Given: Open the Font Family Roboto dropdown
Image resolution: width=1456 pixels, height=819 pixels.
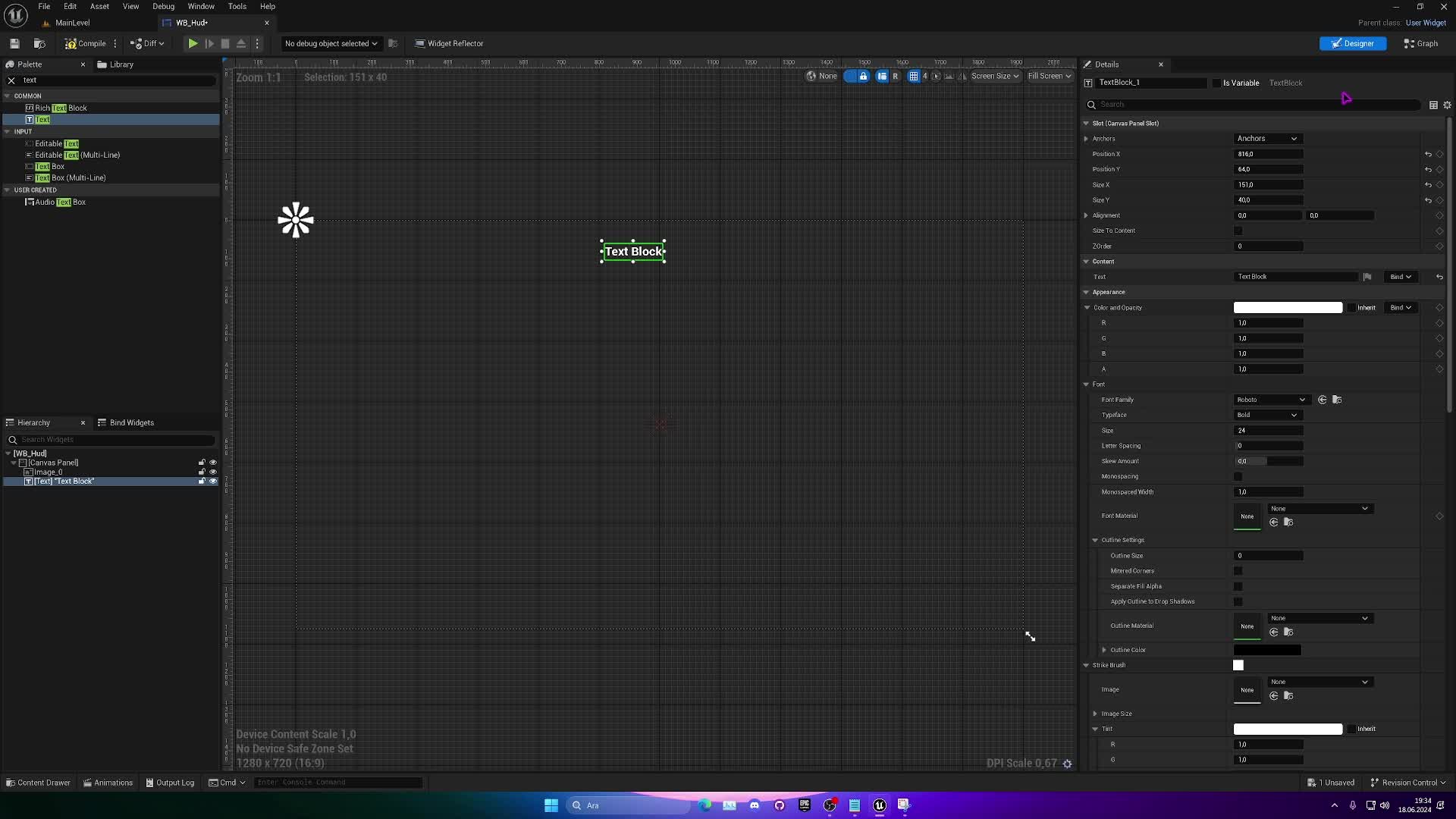Looking at the screenshot, I should 1271,400.
